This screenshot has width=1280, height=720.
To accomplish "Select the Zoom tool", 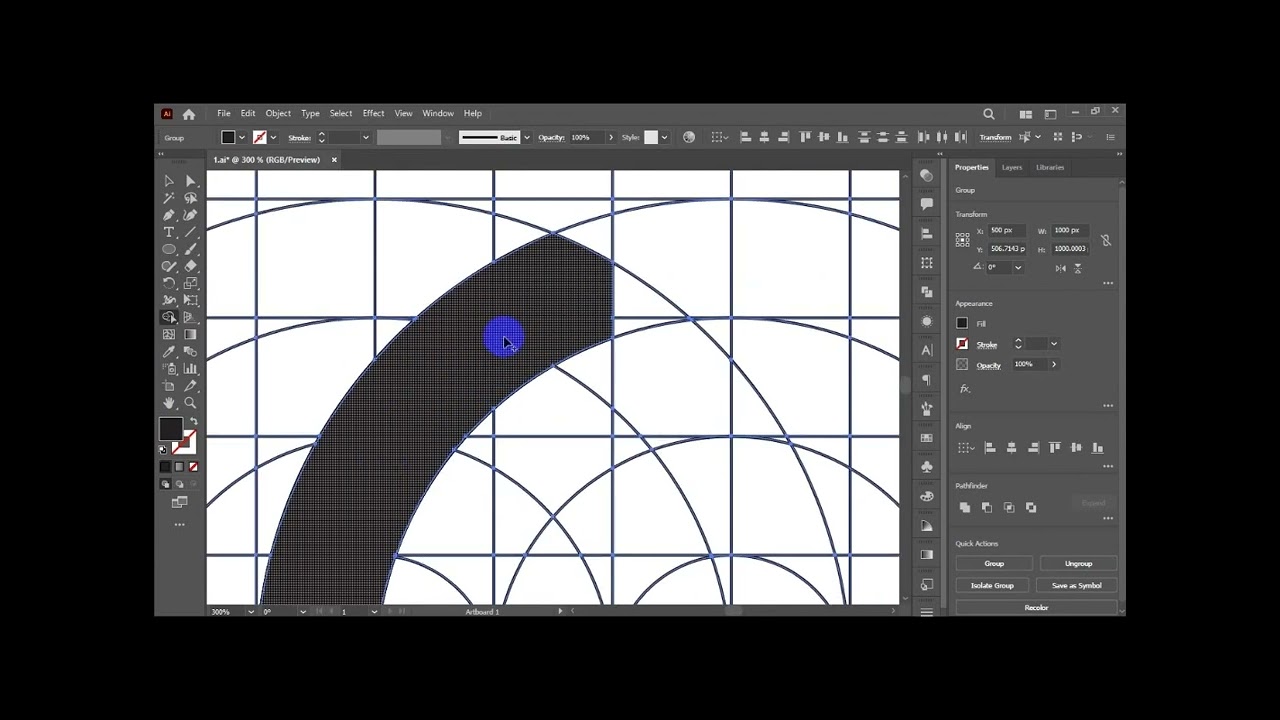I will [x=190, y=403].
